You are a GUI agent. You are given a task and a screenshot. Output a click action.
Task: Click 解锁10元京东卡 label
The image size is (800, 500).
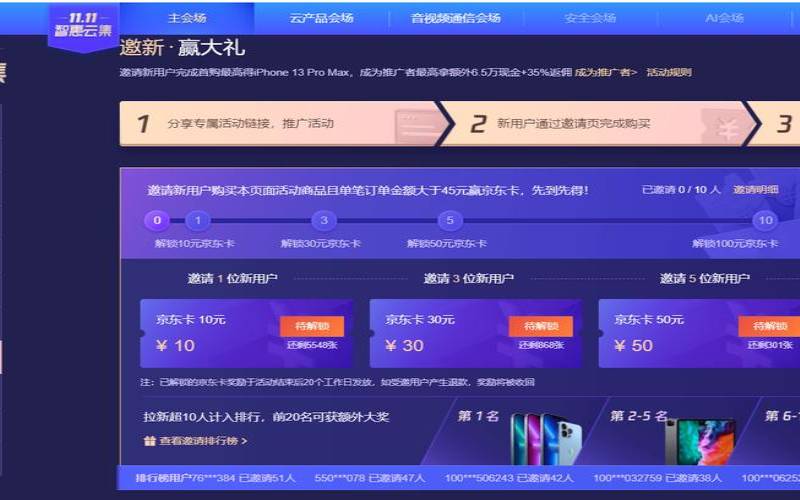point(195,244)
